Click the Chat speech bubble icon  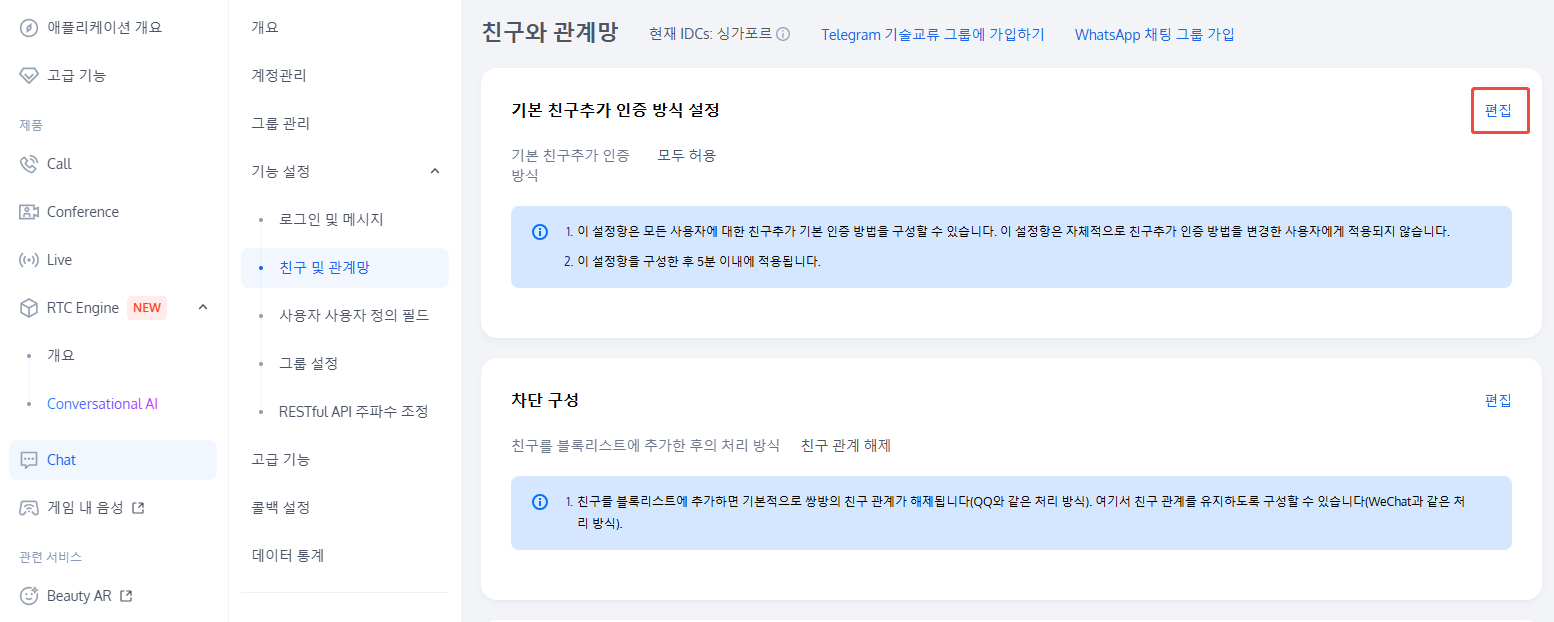29,460
